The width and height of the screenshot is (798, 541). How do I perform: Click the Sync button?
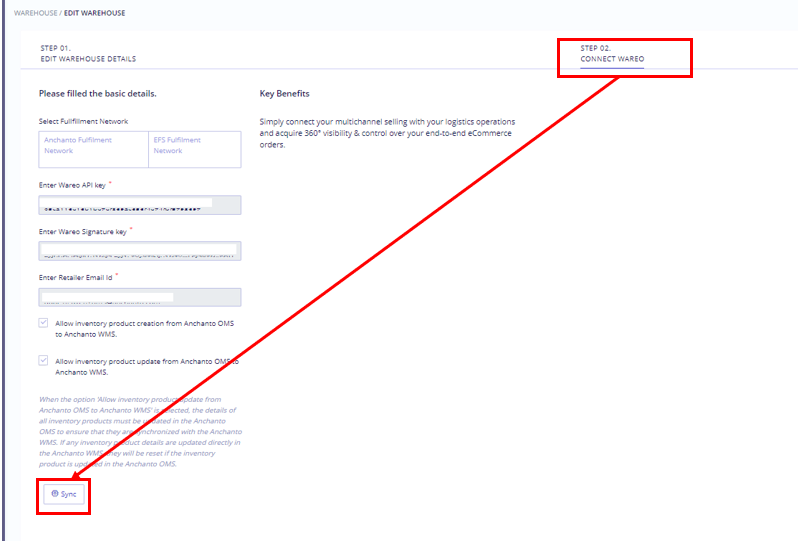64,494
